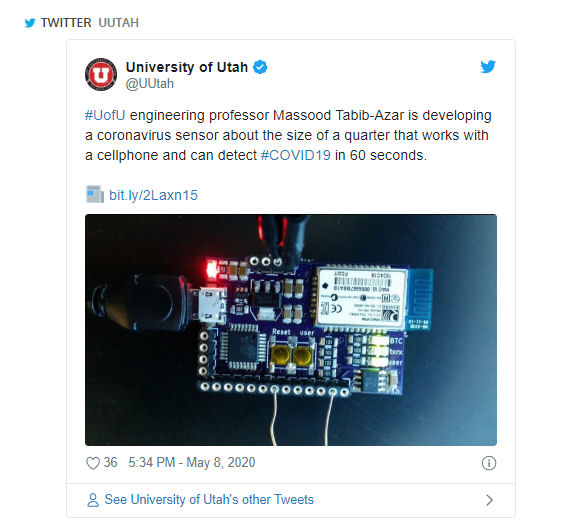Click the Twitter logo inside the tweet card
Viewport: 580px width, 524px height.
click(488, 67)
